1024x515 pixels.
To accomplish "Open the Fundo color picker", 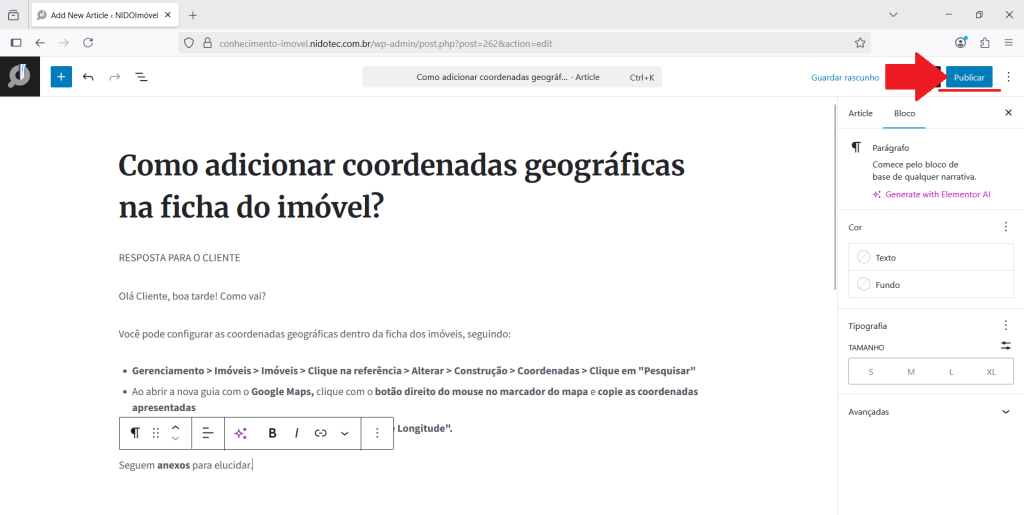I will click(x=929, y=285).
